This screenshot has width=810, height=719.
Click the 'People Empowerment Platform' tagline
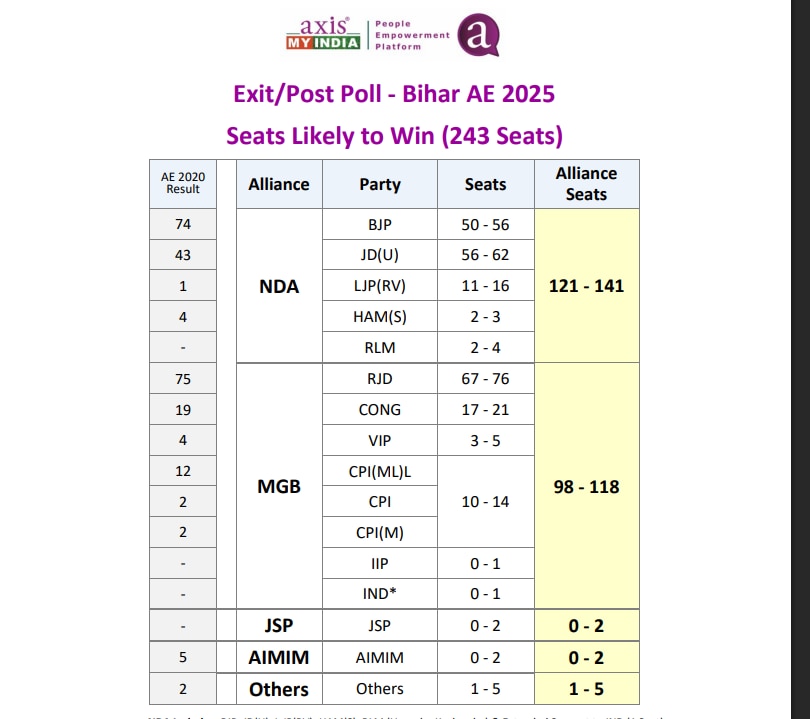click(x=411, y=35)
